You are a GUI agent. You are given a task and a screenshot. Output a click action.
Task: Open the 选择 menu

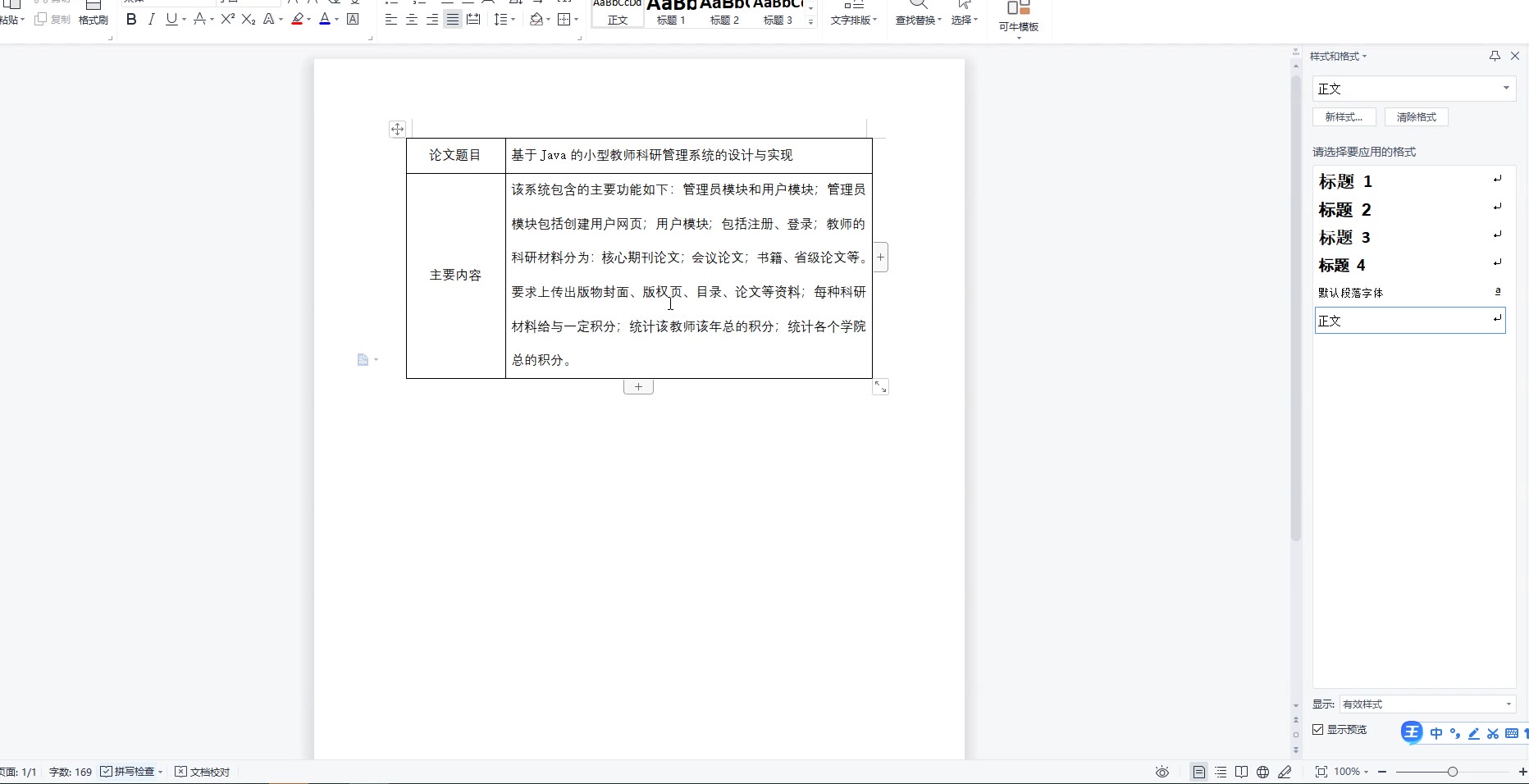[965, 13]
